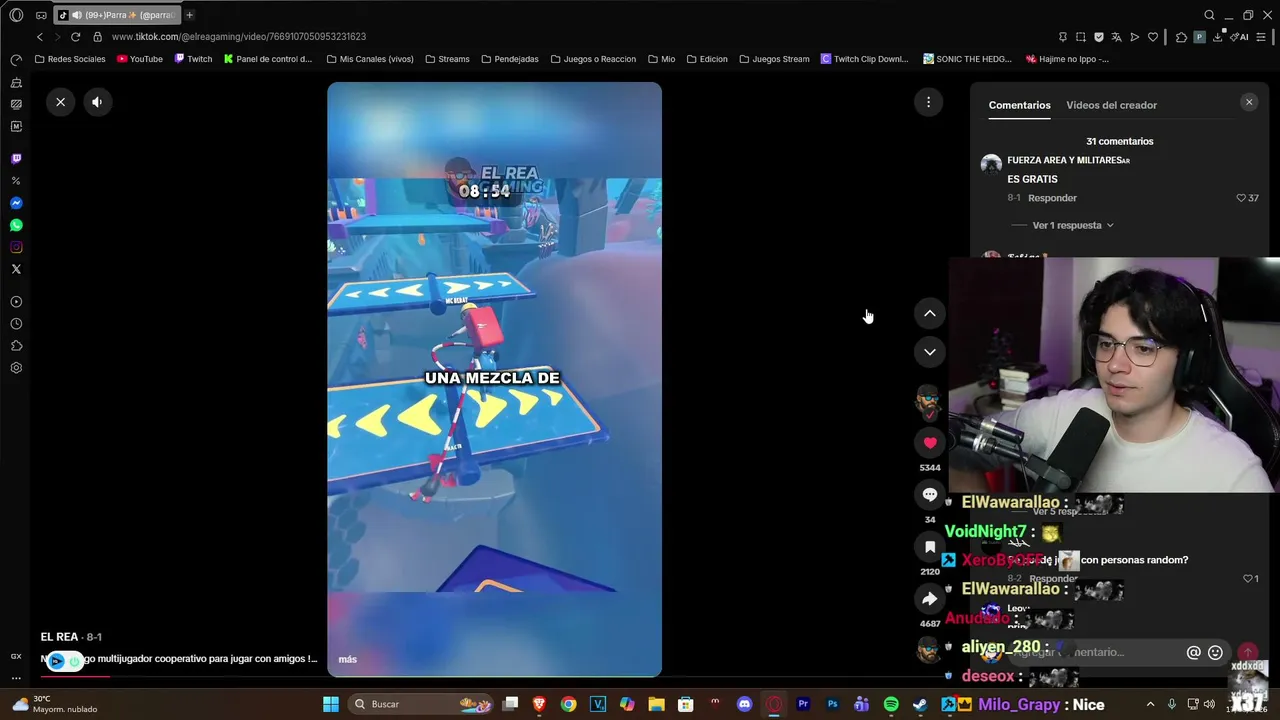Image resolution: width=1280 pixels, height=720 pixels.
Task: Open the three-dot video options menu
Action: coord(928,102)
